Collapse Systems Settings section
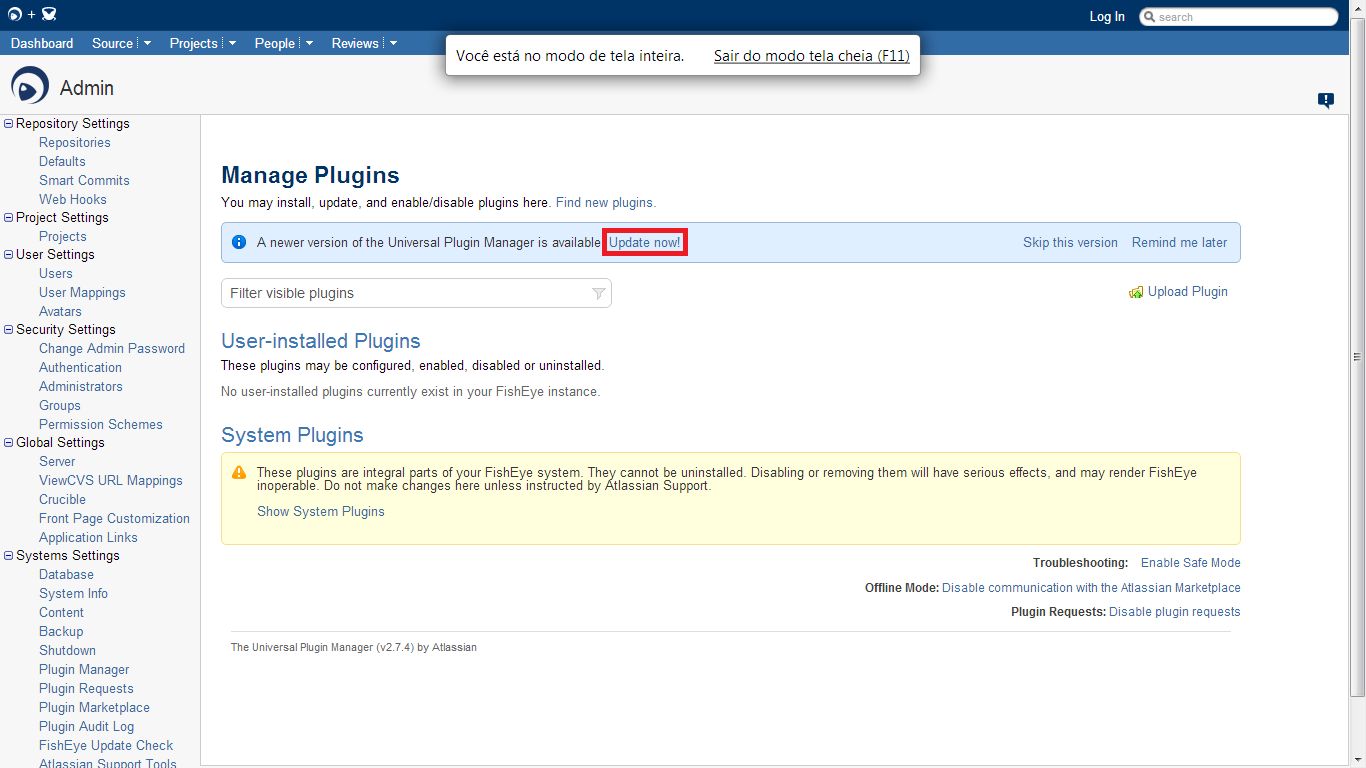 9,556
